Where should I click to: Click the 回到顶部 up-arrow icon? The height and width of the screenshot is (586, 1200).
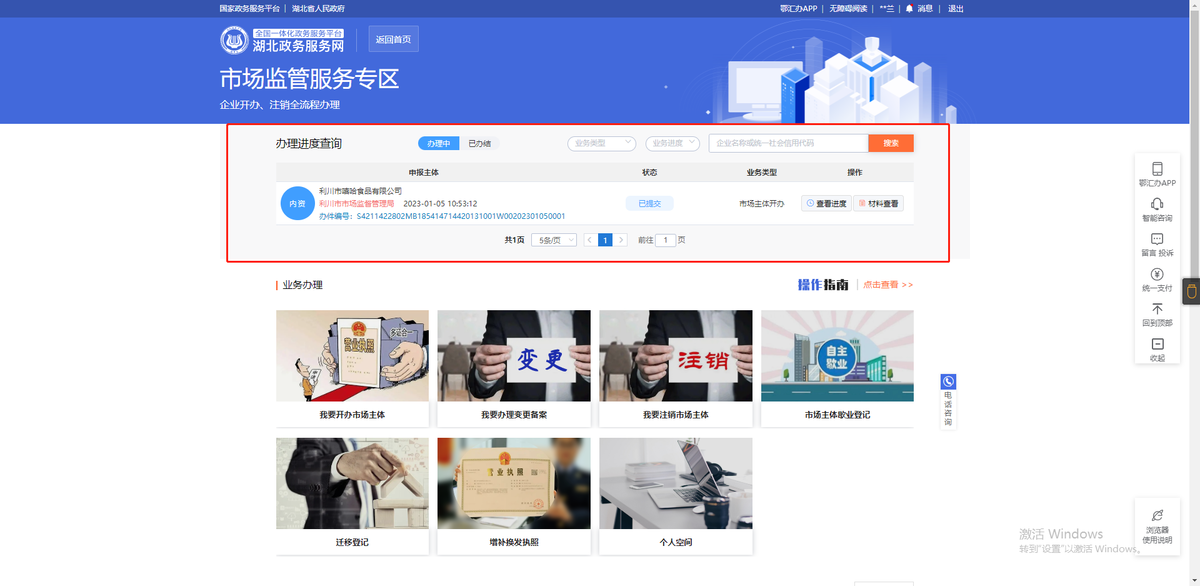tap(1157, 309)
